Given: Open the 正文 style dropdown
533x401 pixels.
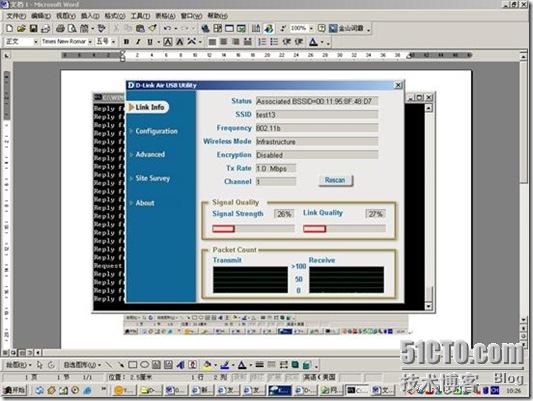Looking at the screenshot, I should coord(36,42).
